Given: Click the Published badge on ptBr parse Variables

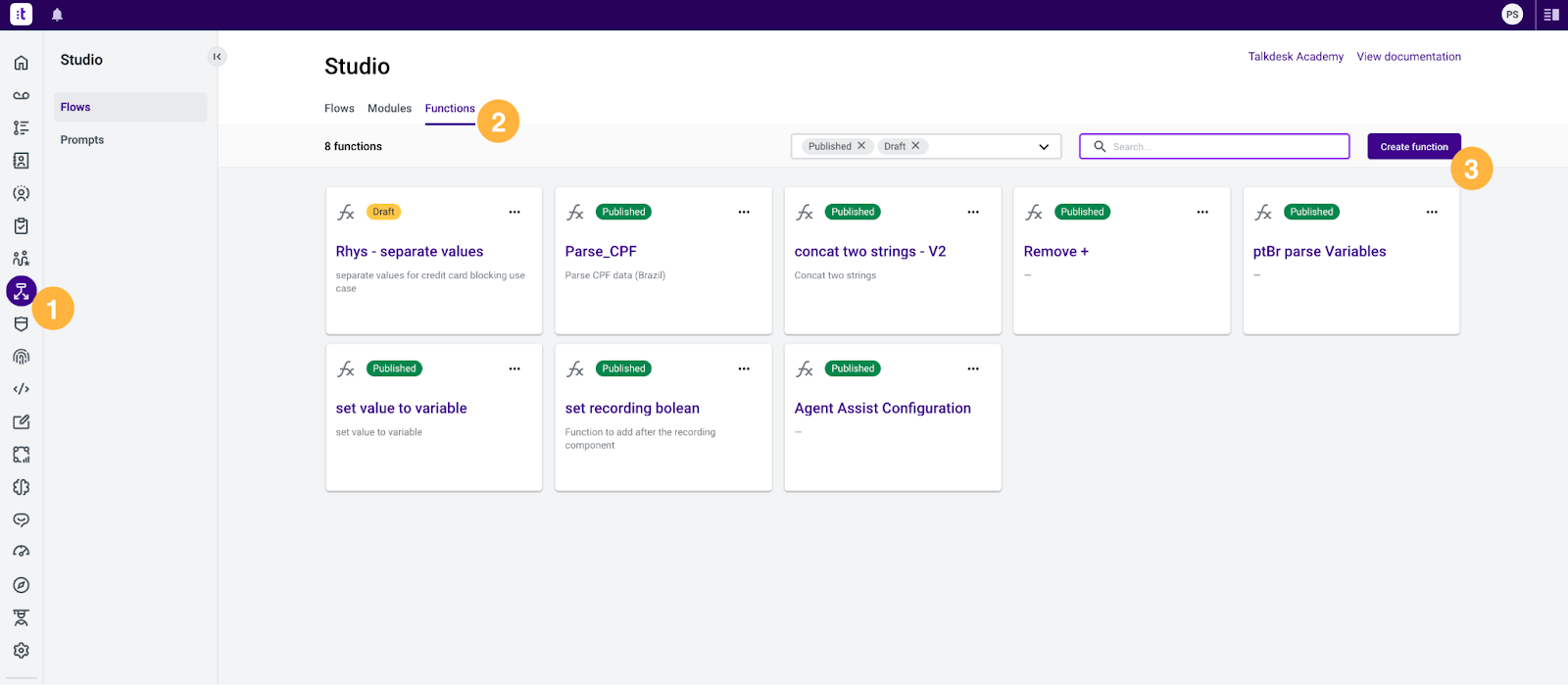Looking at the screenshot, I should tap(1311, 212).
